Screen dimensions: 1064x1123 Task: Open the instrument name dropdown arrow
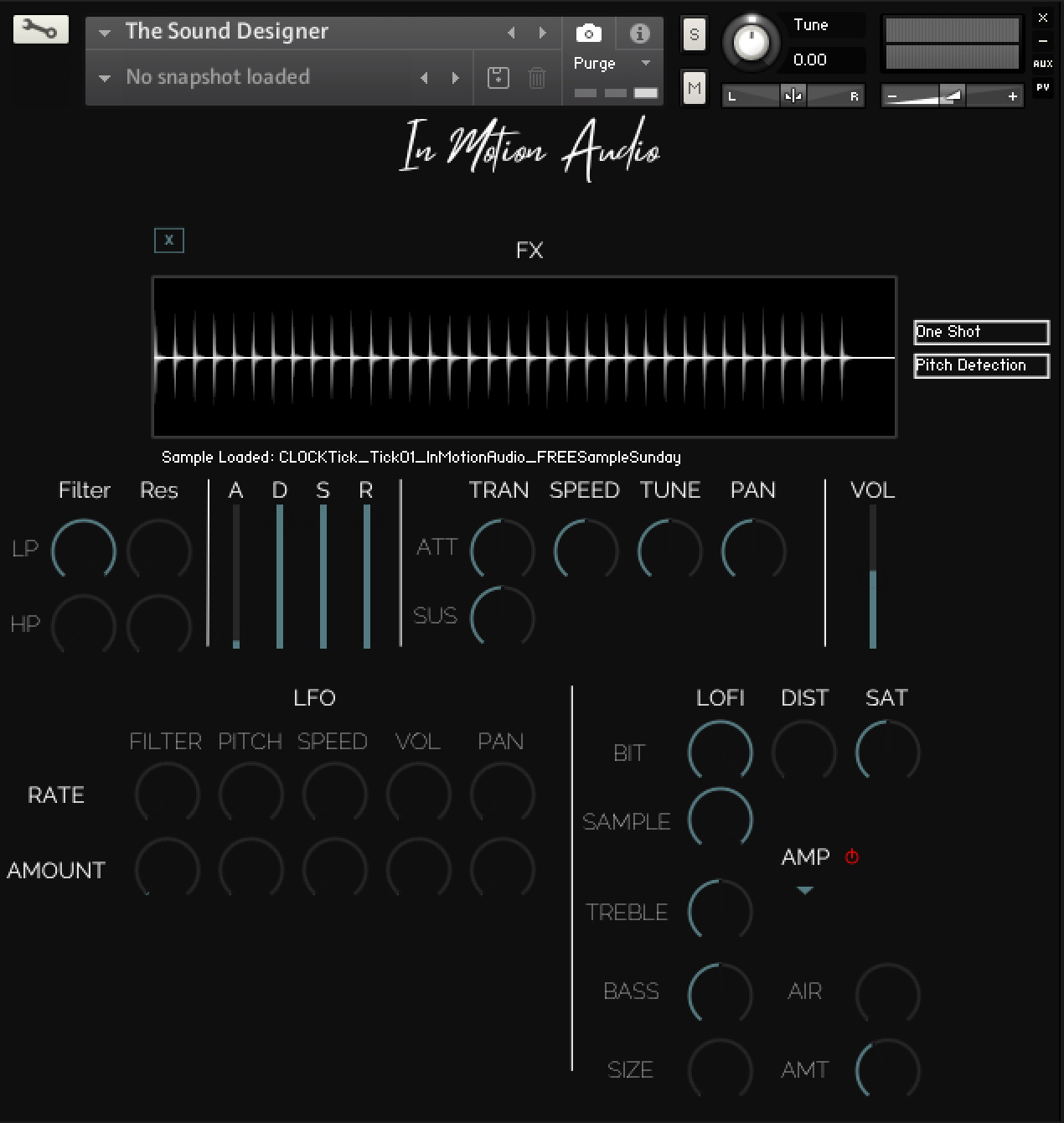(105, 34)
